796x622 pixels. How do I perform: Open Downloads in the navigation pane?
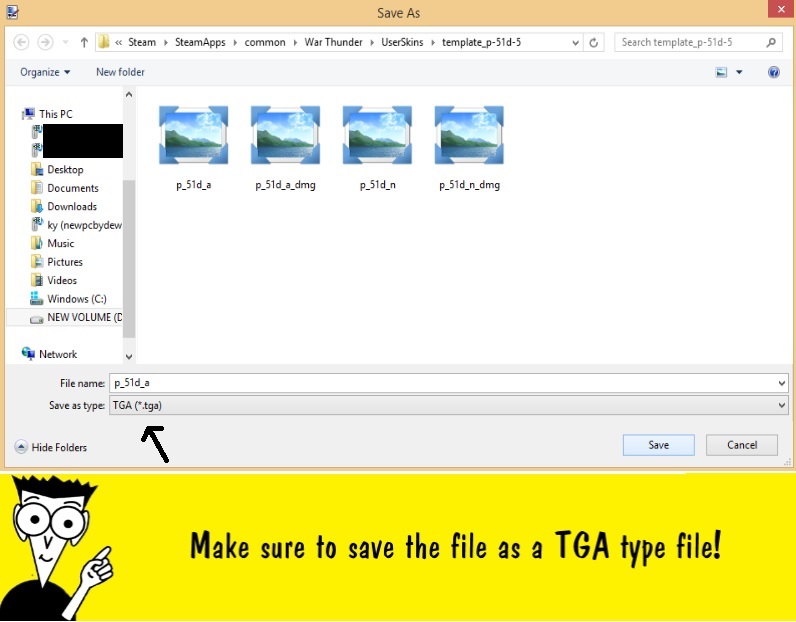click(x=72, y=207)
